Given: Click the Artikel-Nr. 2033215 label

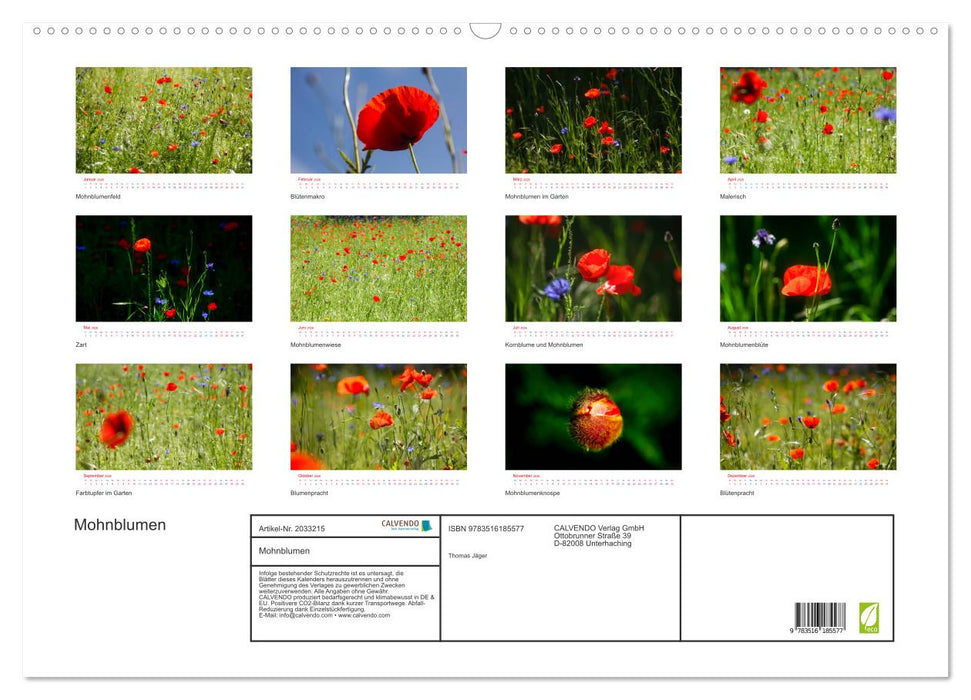Looking at the screenshot, I should (x=292, y=528).
